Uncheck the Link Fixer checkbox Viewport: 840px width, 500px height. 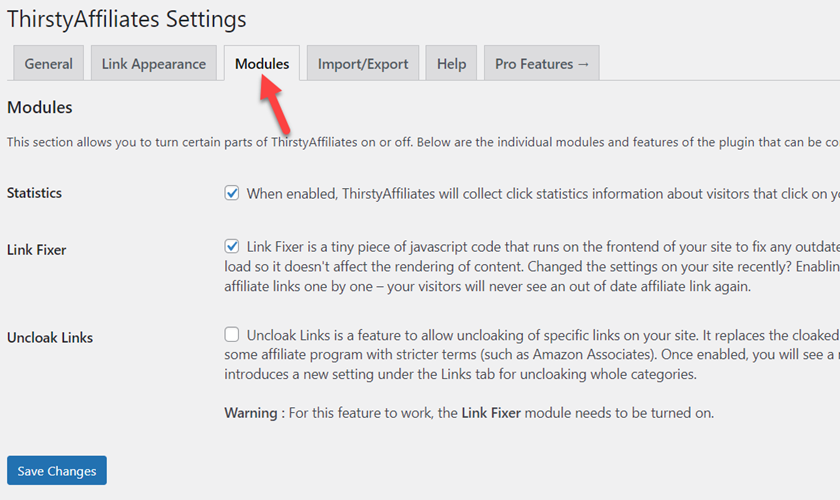231,246
